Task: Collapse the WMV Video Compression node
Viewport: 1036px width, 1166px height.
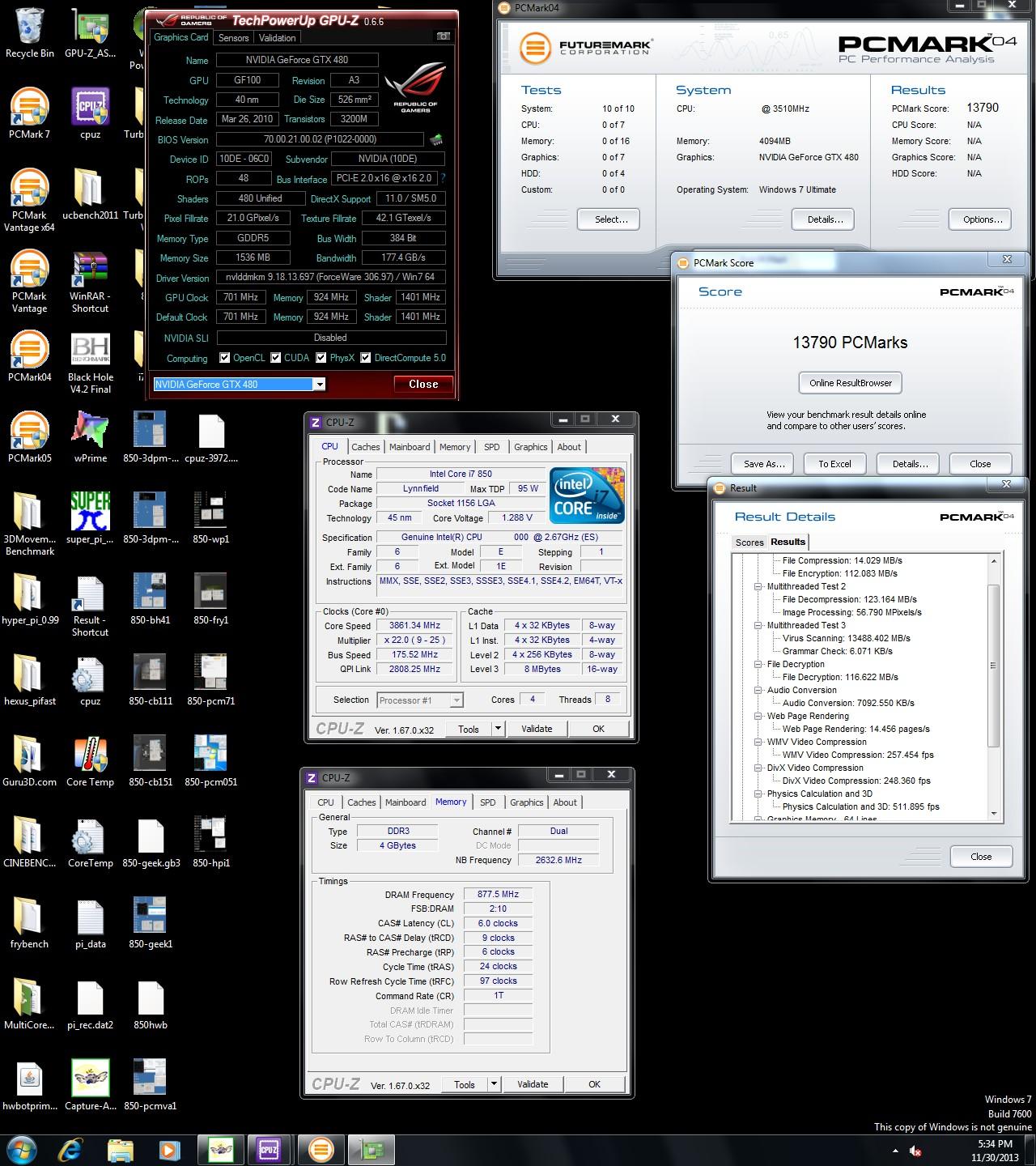Action: [758, 742]
